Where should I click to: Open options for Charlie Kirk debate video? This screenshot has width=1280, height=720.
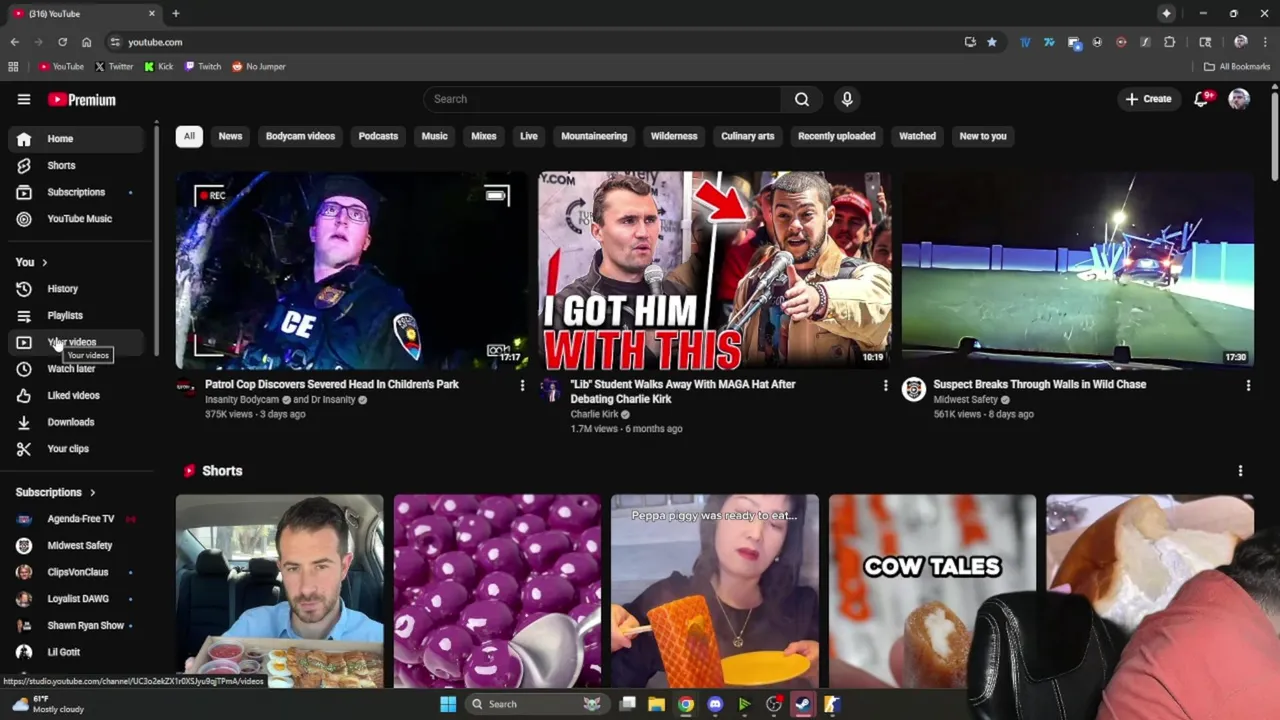[x=885, y=385]
